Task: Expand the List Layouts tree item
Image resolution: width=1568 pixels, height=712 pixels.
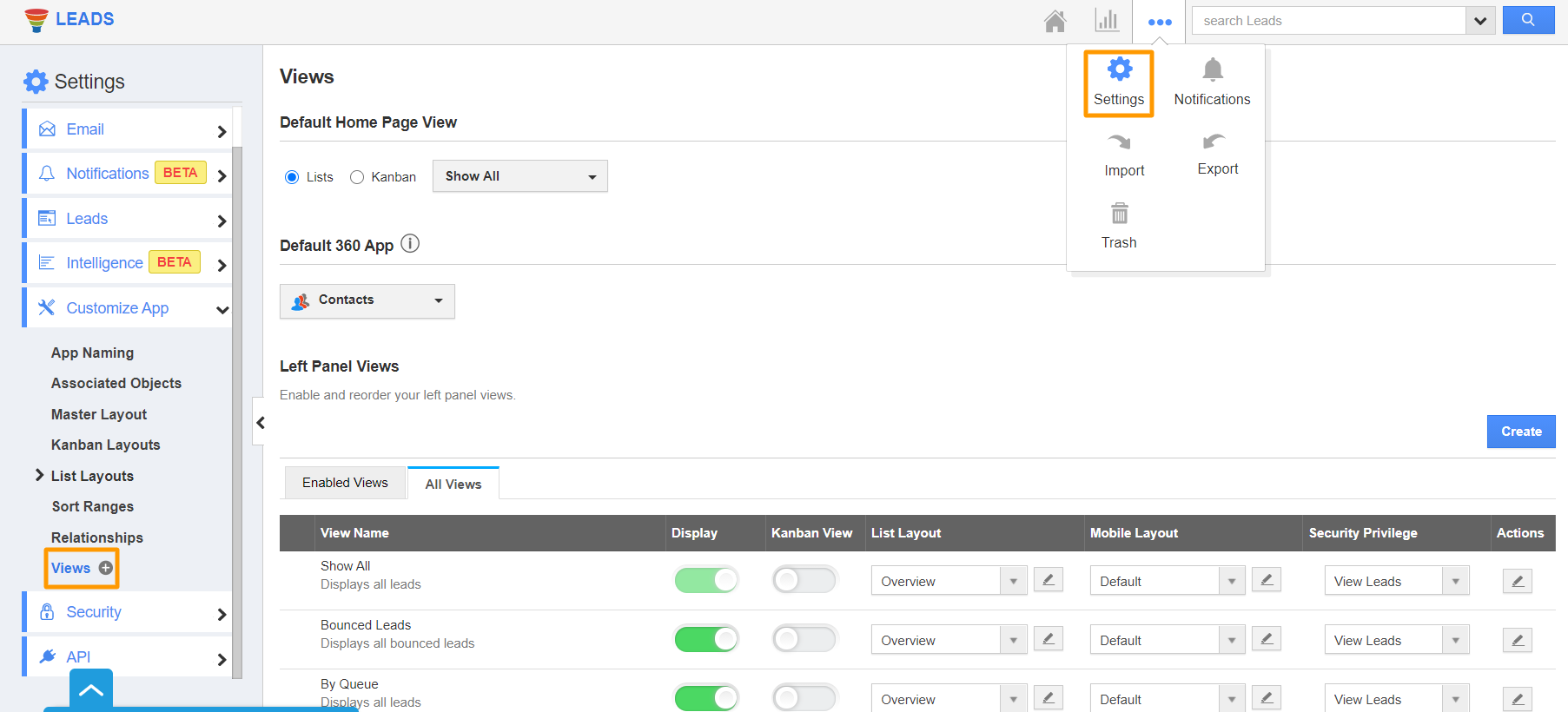Action: [x=39, y=475]
